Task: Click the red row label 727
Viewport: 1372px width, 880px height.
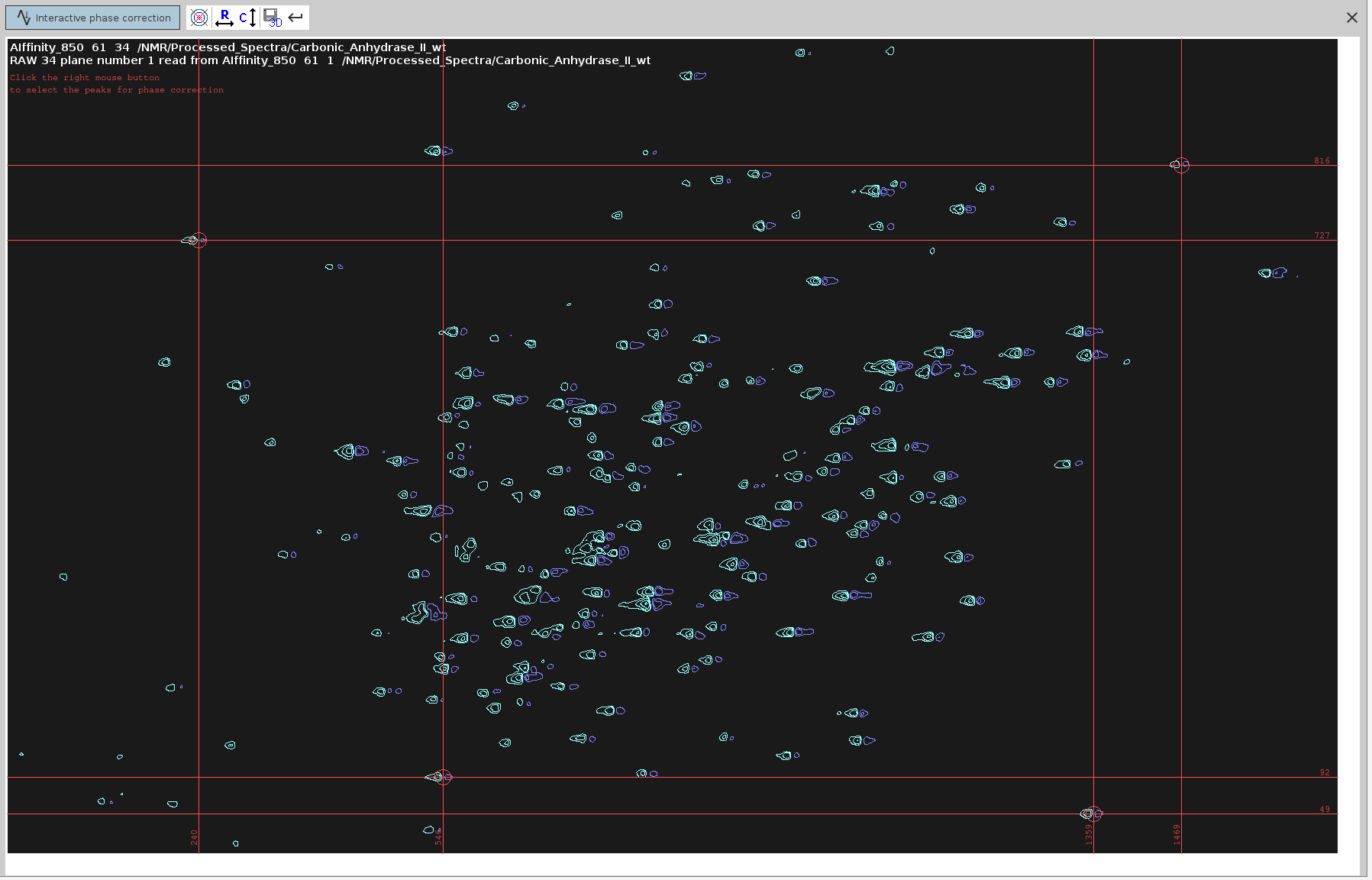Action: [1323, 235]
